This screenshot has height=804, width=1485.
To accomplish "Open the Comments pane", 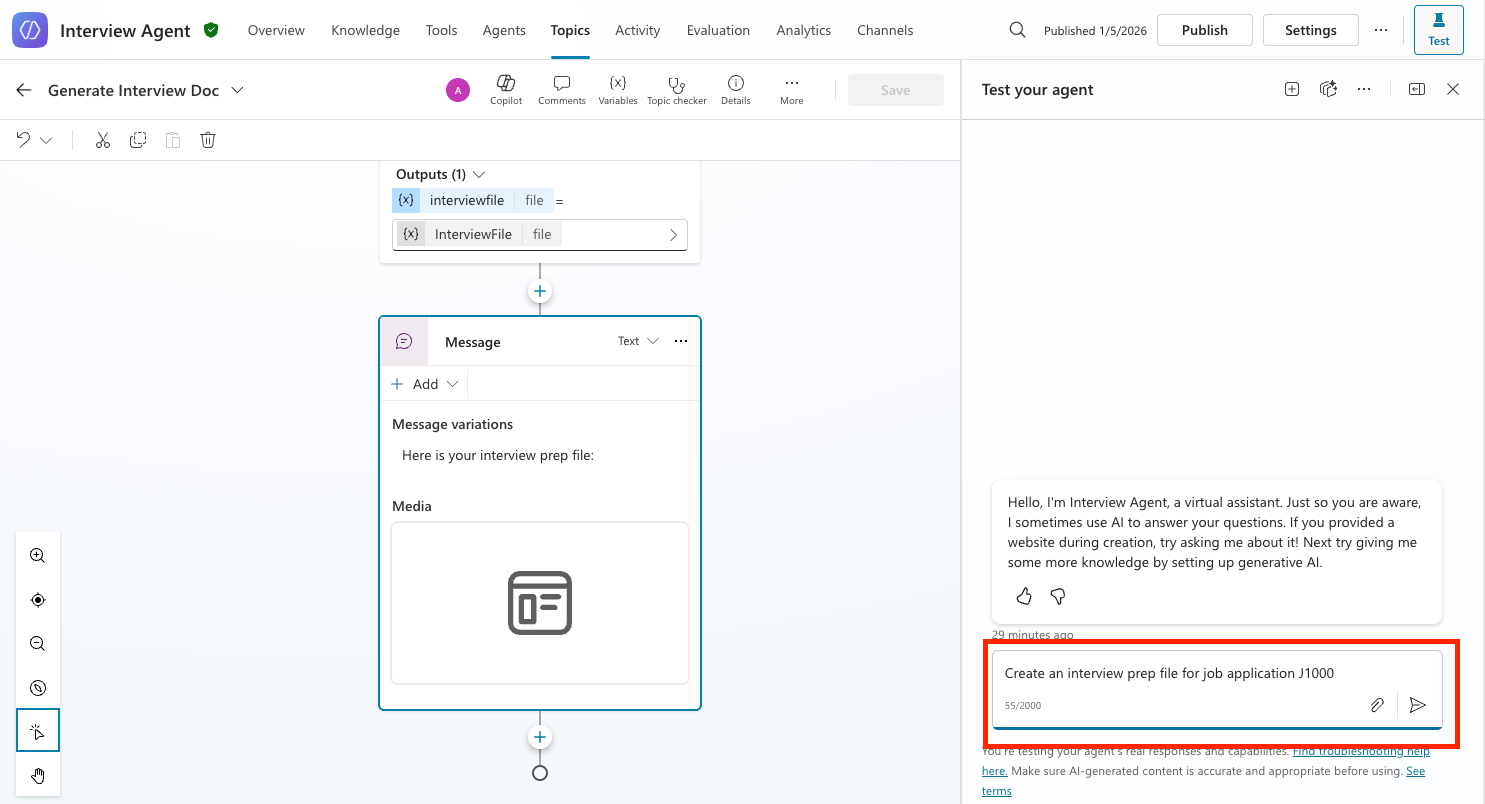I will point(562,89).
